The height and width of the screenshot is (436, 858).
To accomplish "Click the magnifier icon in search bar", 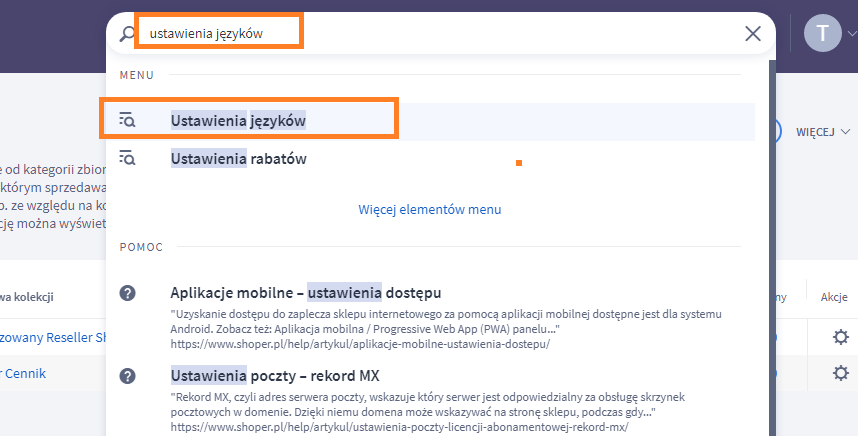I will click(127, 34).
